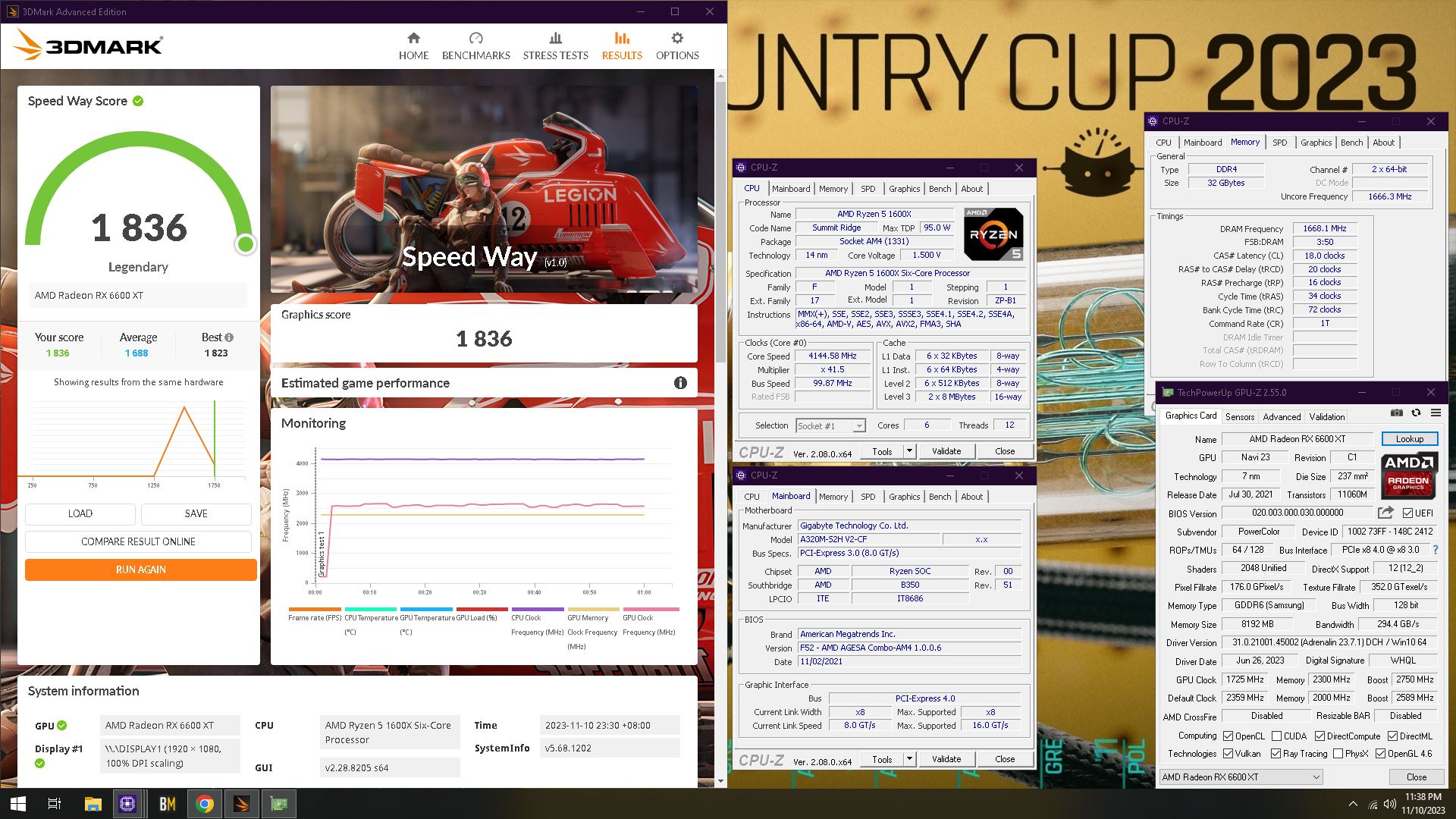Switch to 3DMark via its taskbar icon
This screenshot has height=819, width=1456.
coord(242,804)
